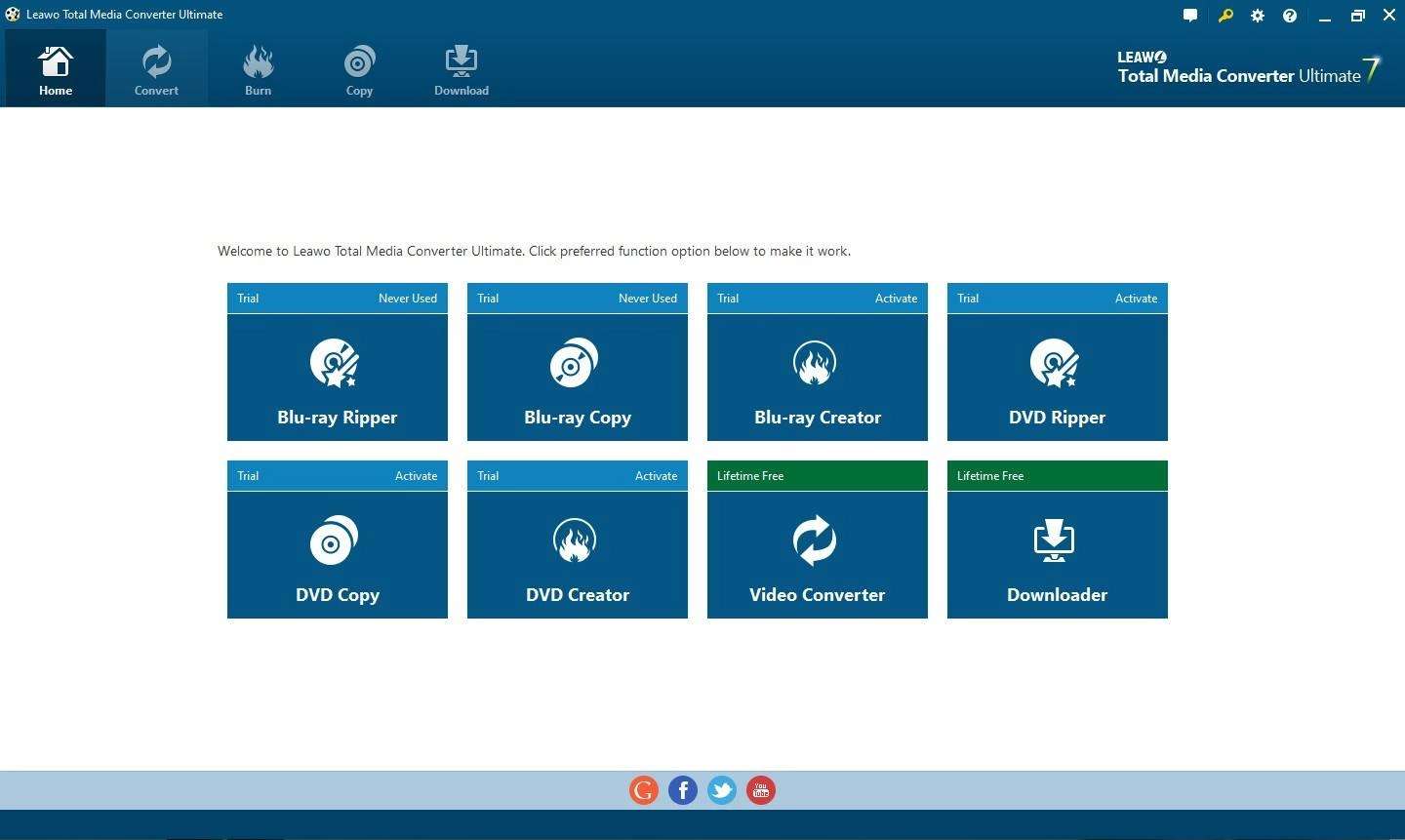Click Trial label on Blu-ray Ripper tile
This screenshot has height=840, width=1405.
coord(248,299)
